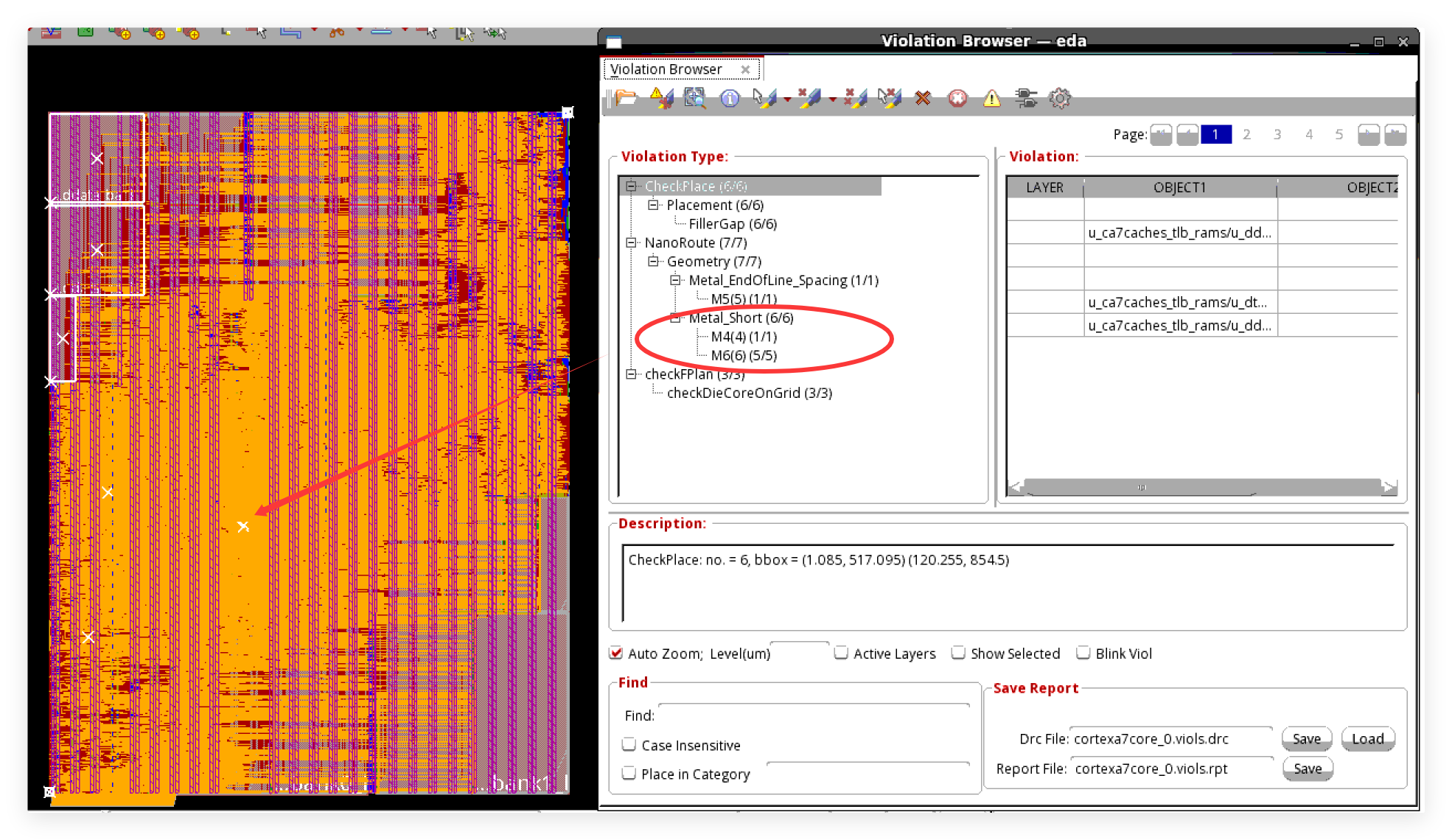Click Save button next to Report File
Viewport: 1452px width, 840px height.
pyautogui.click(x=1307, y=769)
